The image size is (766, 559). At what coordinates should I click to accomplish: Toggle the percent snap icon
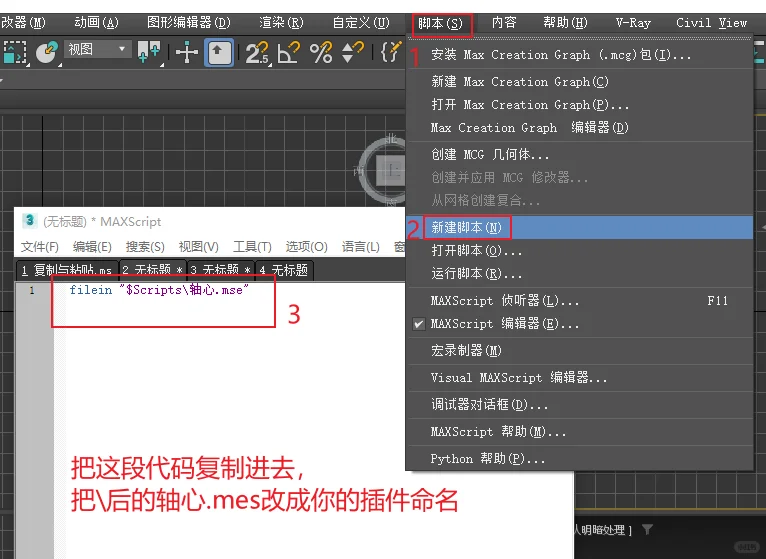[321, 52]
